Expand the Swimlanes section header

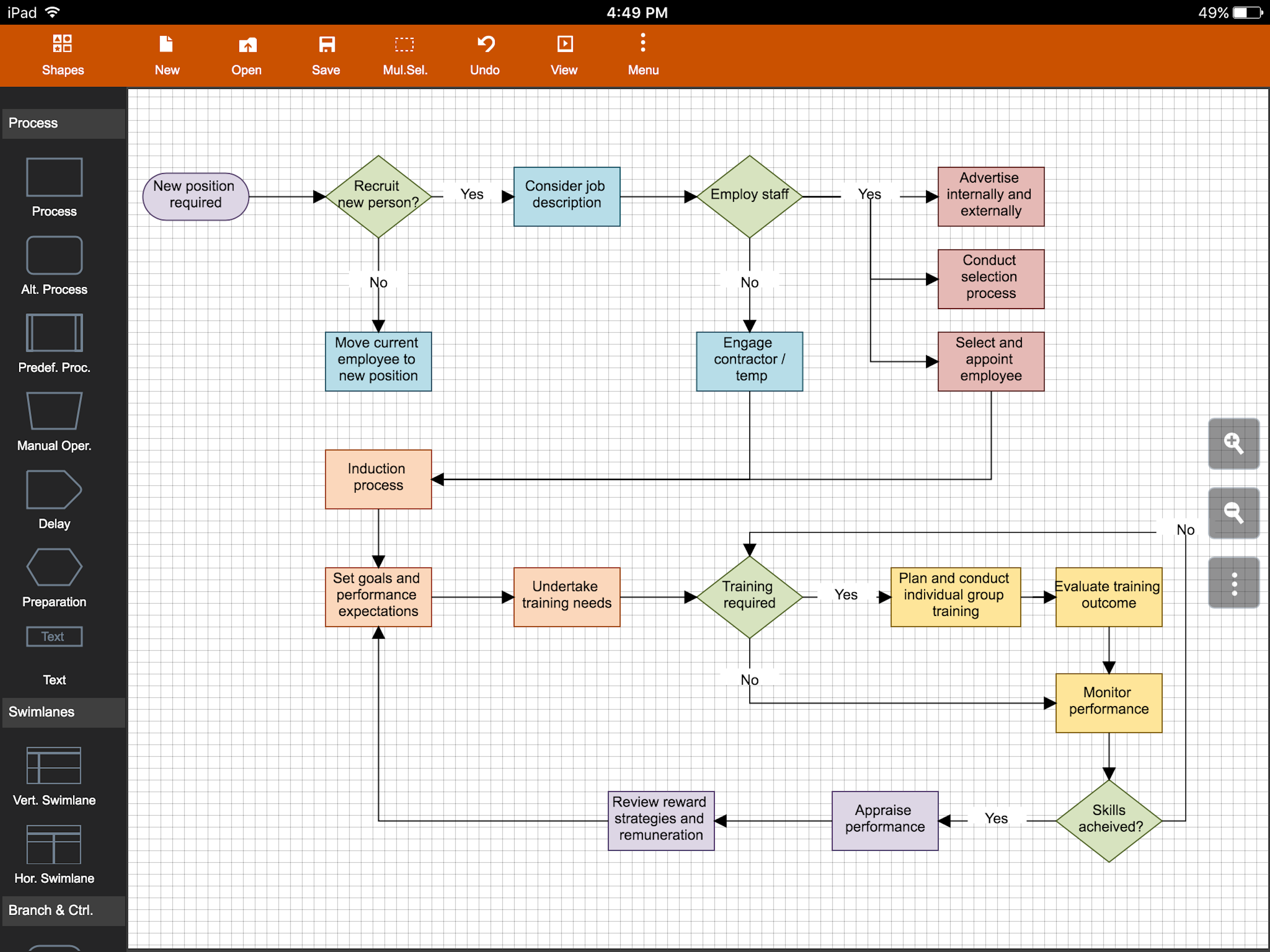coord(63,712)
